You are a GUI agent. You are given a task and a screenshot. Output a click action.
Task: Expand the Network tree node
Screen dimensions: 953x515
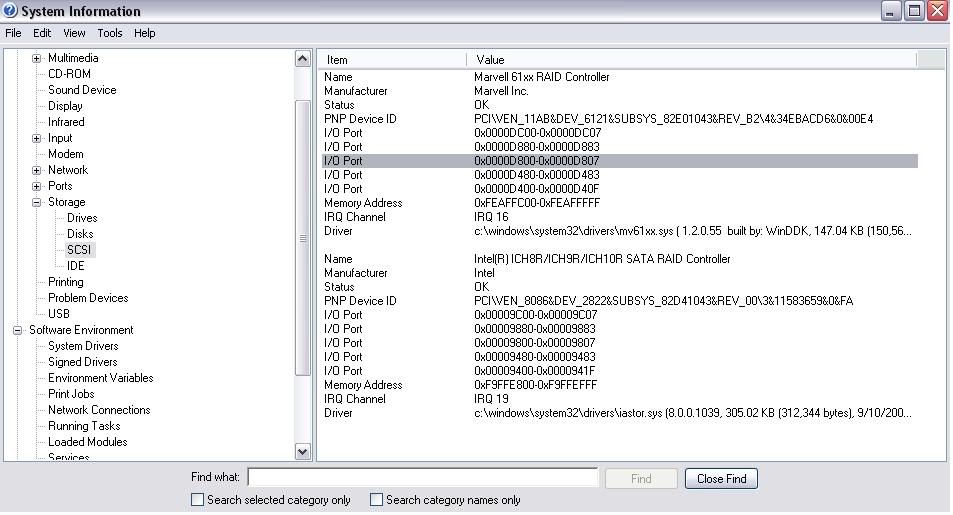click(36, 170)
